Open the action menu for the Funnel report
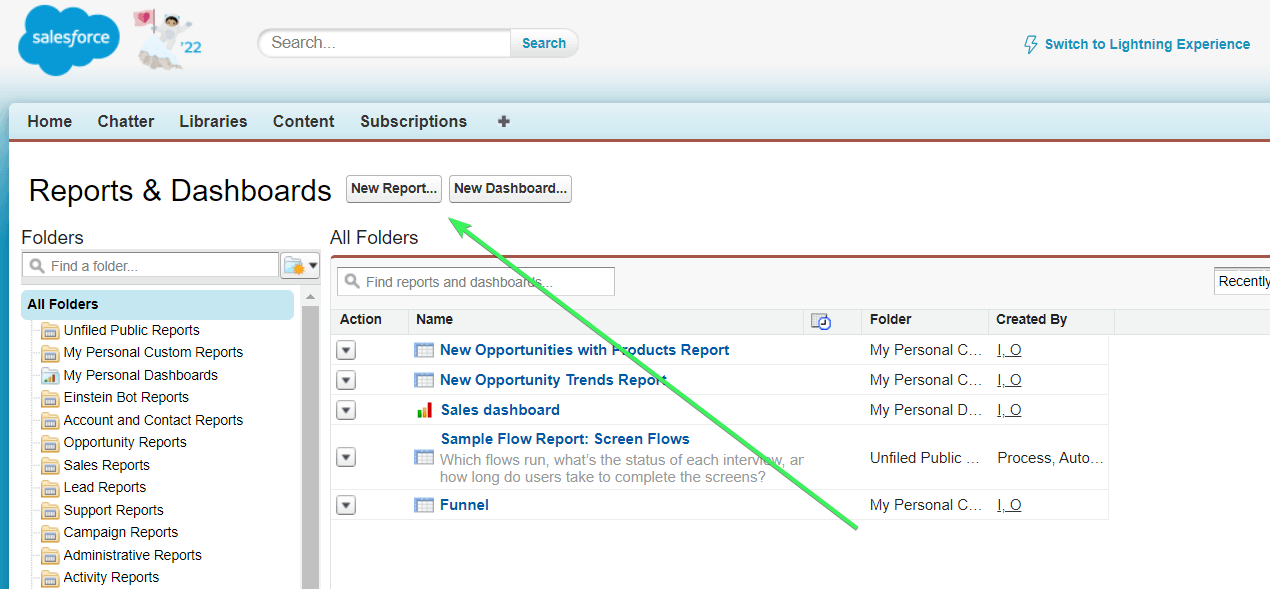The width and height of the screenshot is (1270, 589). click(x=345, y=505)
